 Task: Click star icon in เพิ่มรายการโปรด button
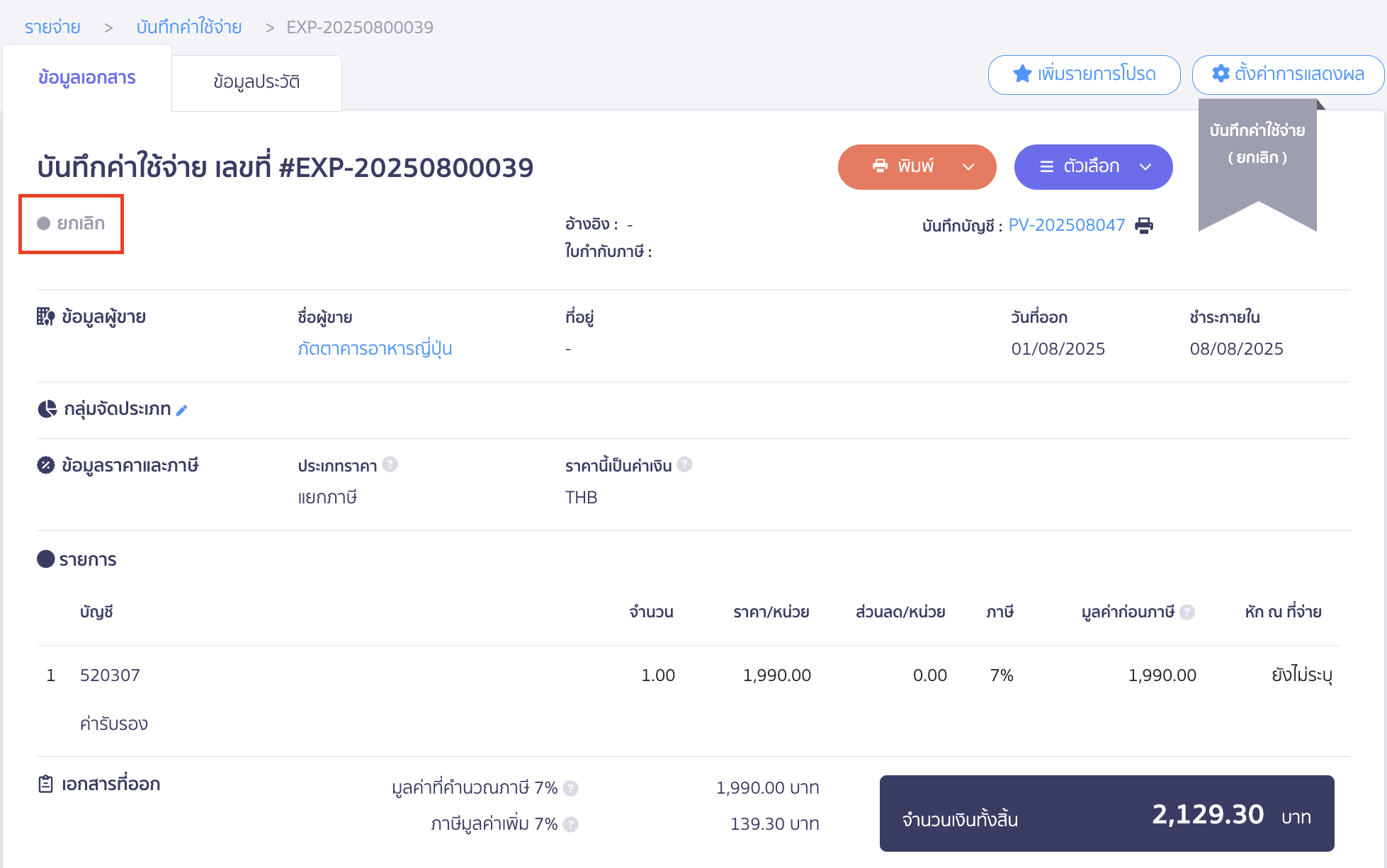[x=1022, y=74]
